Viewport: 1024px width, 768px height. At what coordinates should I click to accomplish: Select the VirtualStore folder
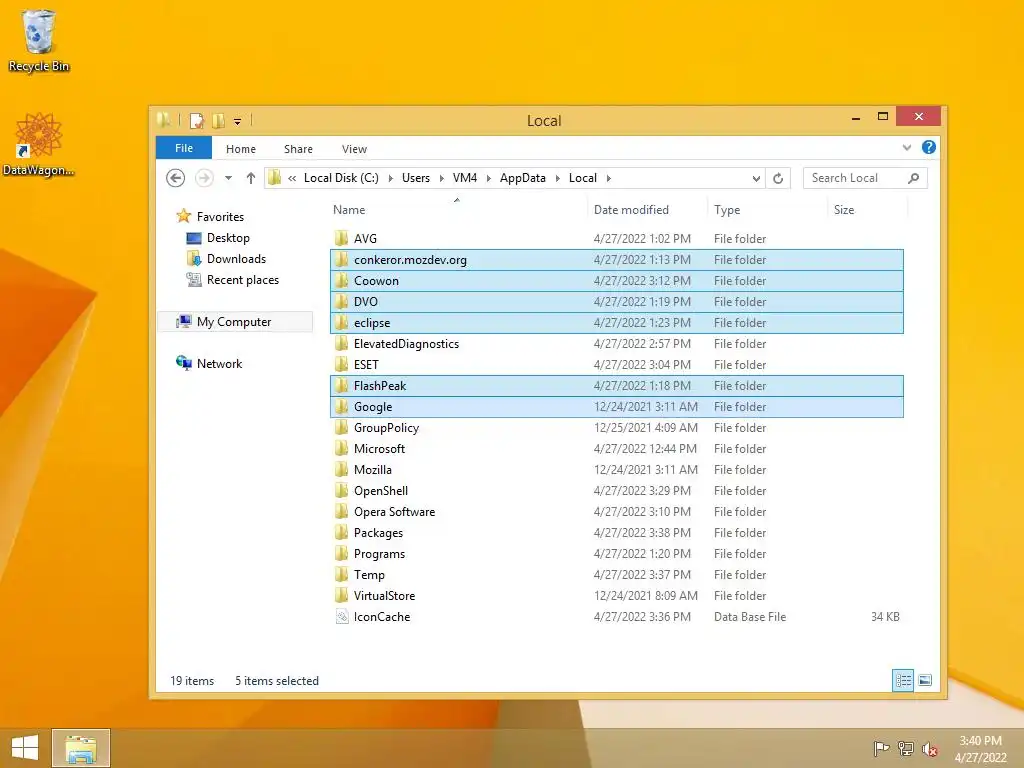(x=616, y=596)
